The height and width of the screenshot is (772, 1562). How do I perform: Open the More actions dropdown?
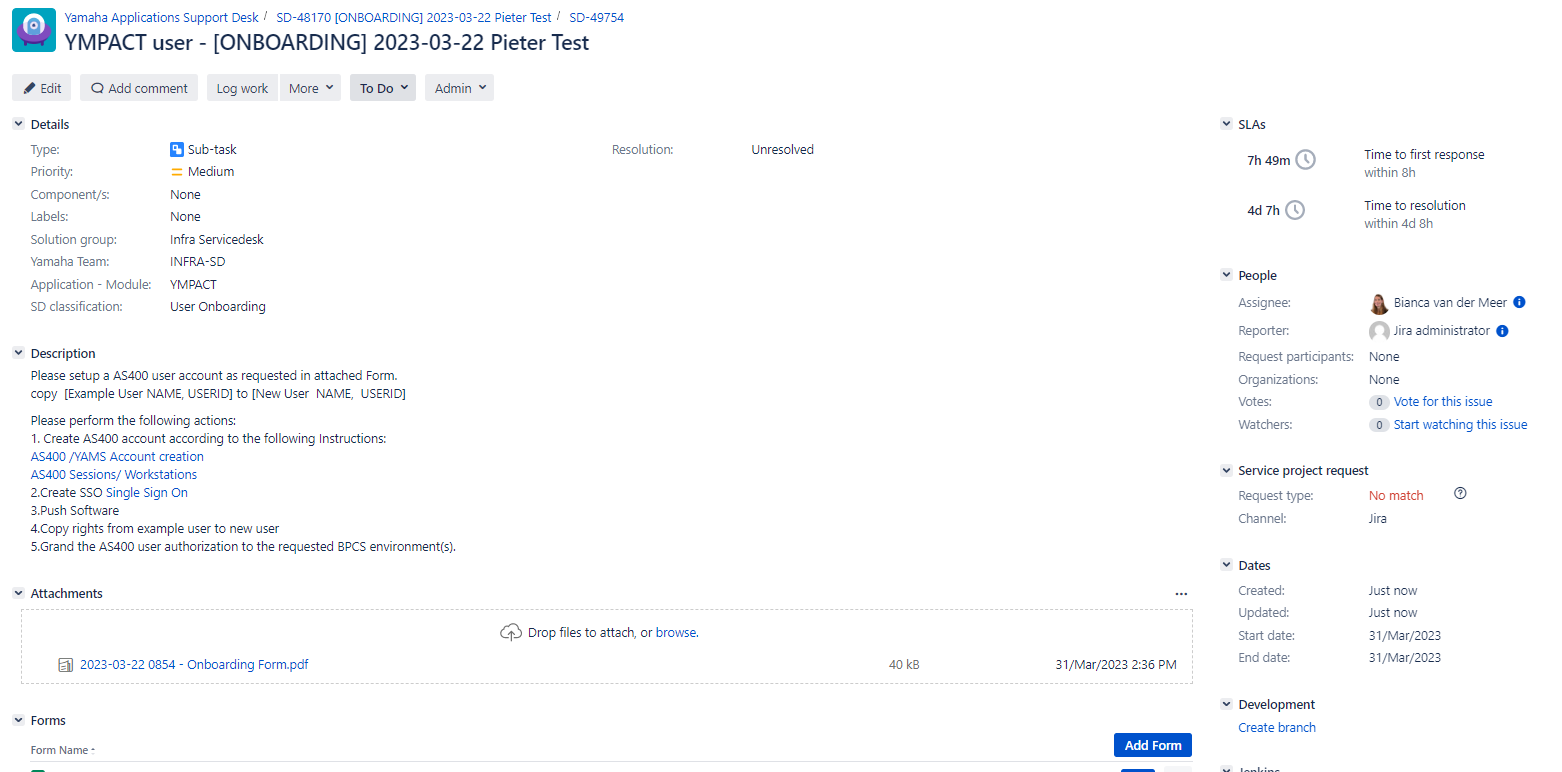click(310, 88)
